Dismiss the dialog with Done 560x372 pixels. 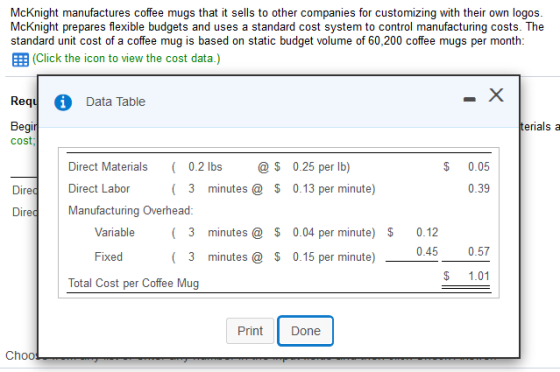point(305,331)
